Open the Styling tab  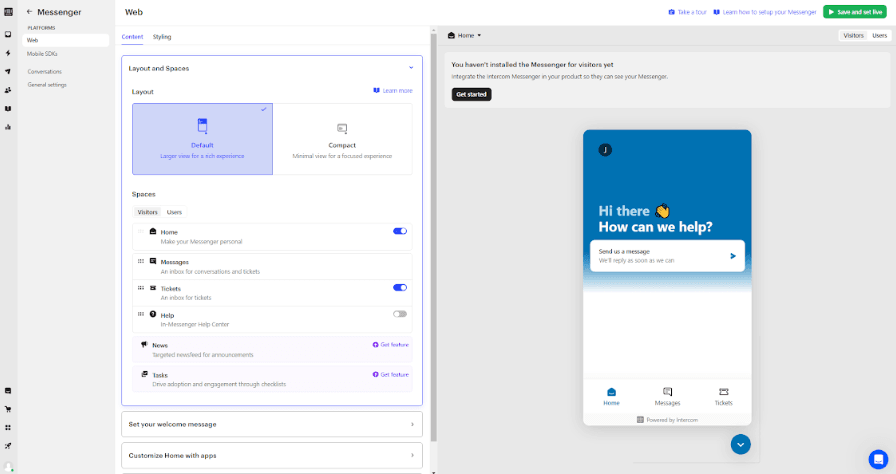(162, 37)
